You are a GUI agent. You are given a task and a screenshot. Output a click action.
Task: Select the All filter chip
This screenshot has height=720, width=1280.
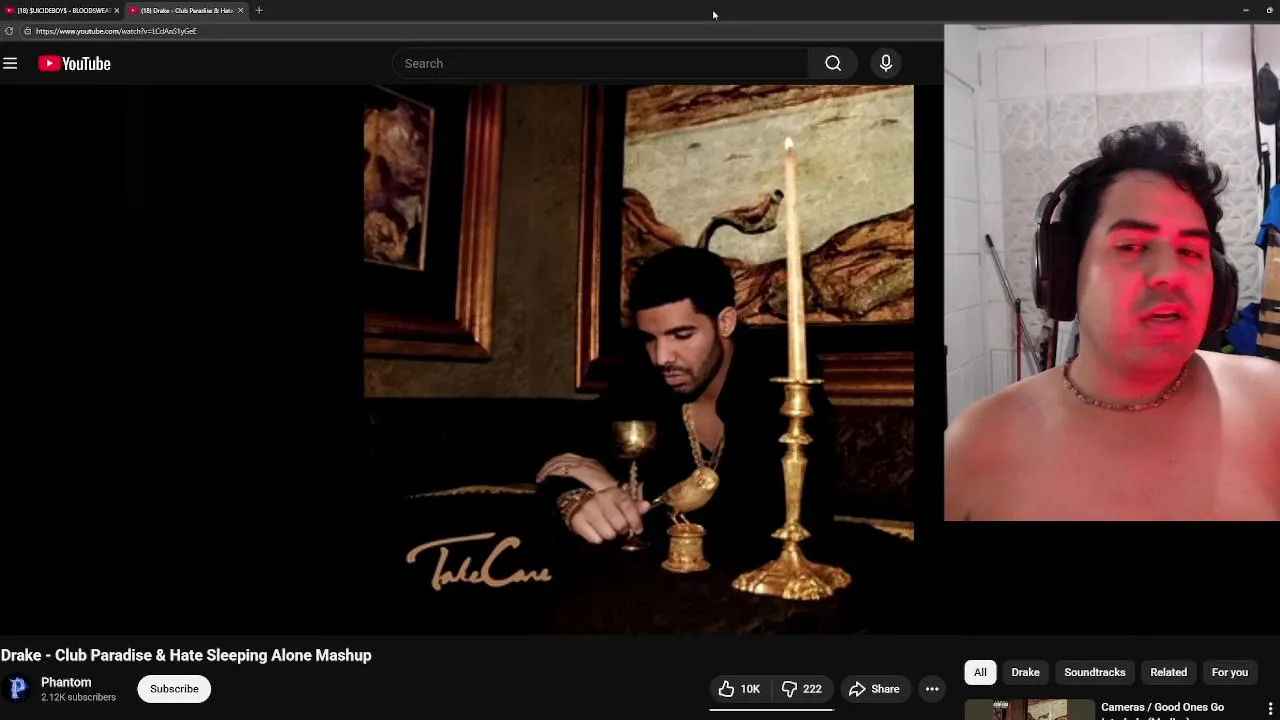(x=980, y=672)
